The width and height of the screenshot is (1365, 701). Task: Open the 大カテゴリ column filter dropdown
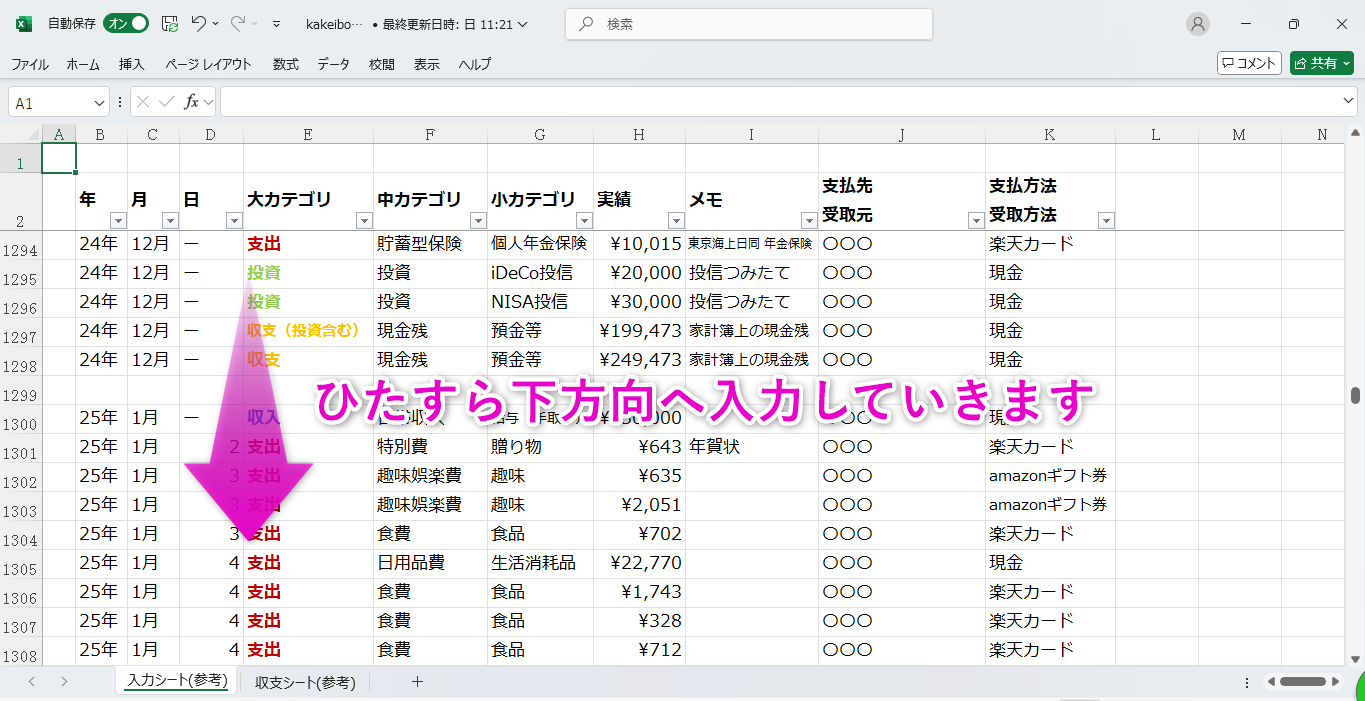tap(363, 221)
